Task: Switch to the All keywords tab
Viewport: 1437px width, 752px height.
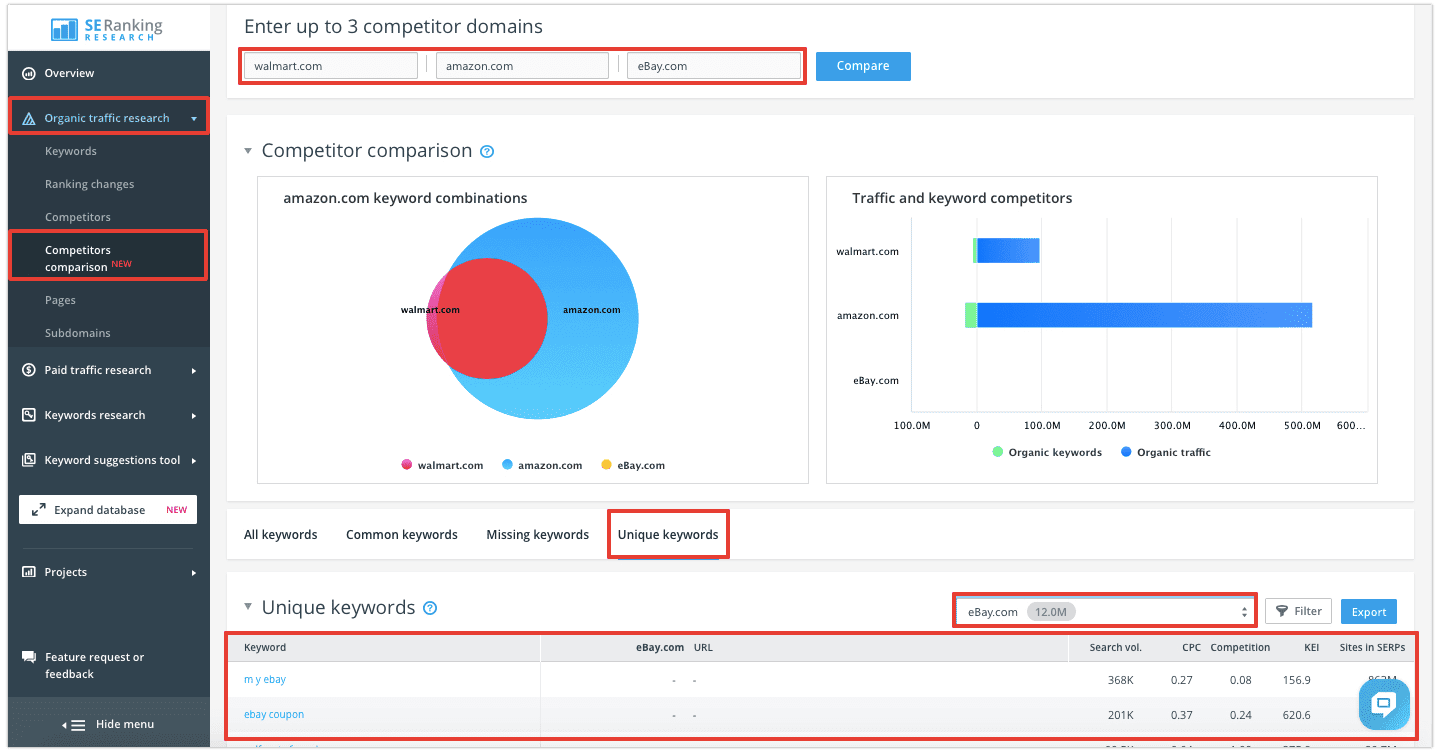Action: pyautogui.click(x=281, y=535)
